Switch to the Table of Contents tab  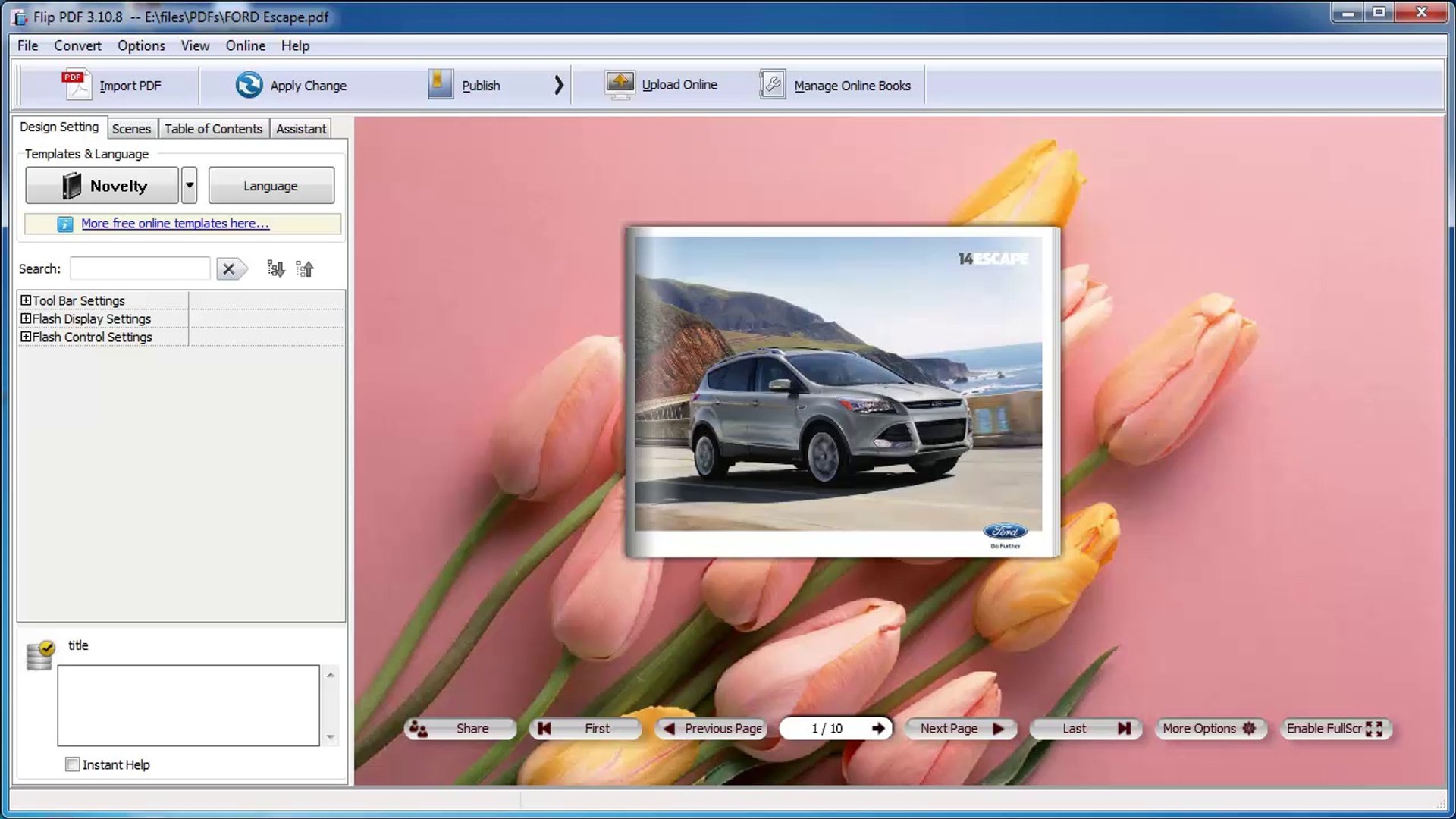tap(213, 129)
